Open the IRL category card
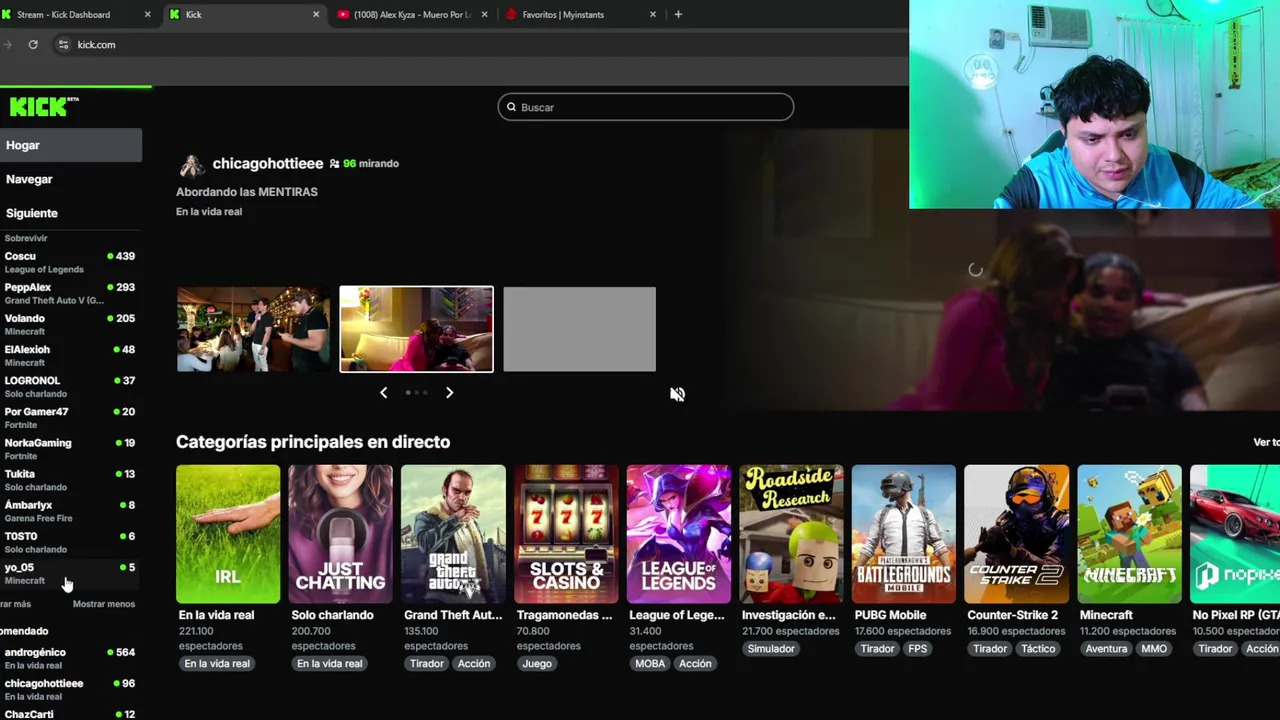 (228, 534)
